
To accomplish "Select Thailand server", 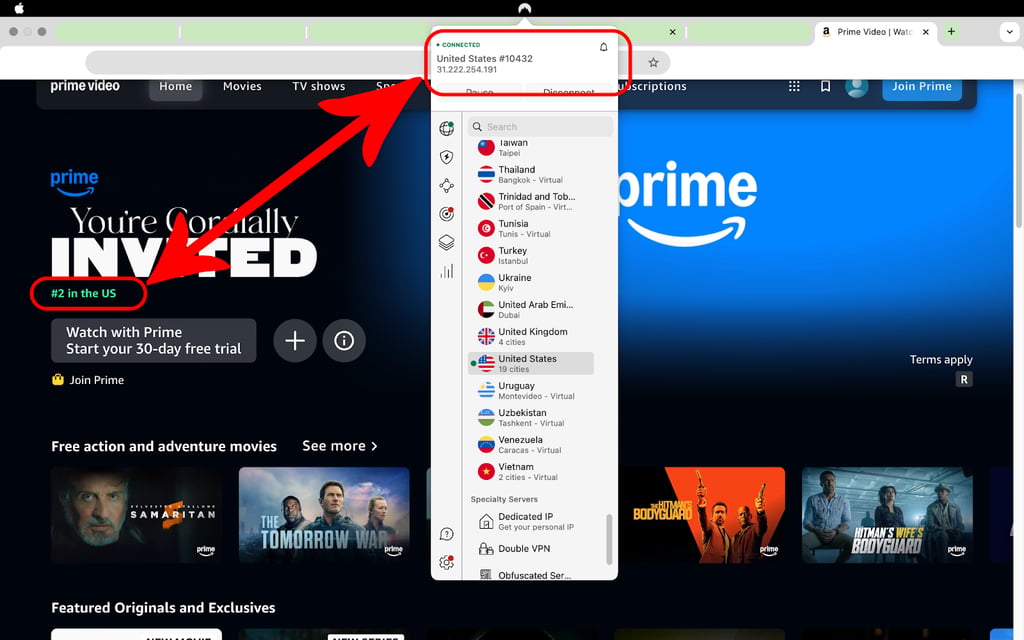I will click(530, 174).
